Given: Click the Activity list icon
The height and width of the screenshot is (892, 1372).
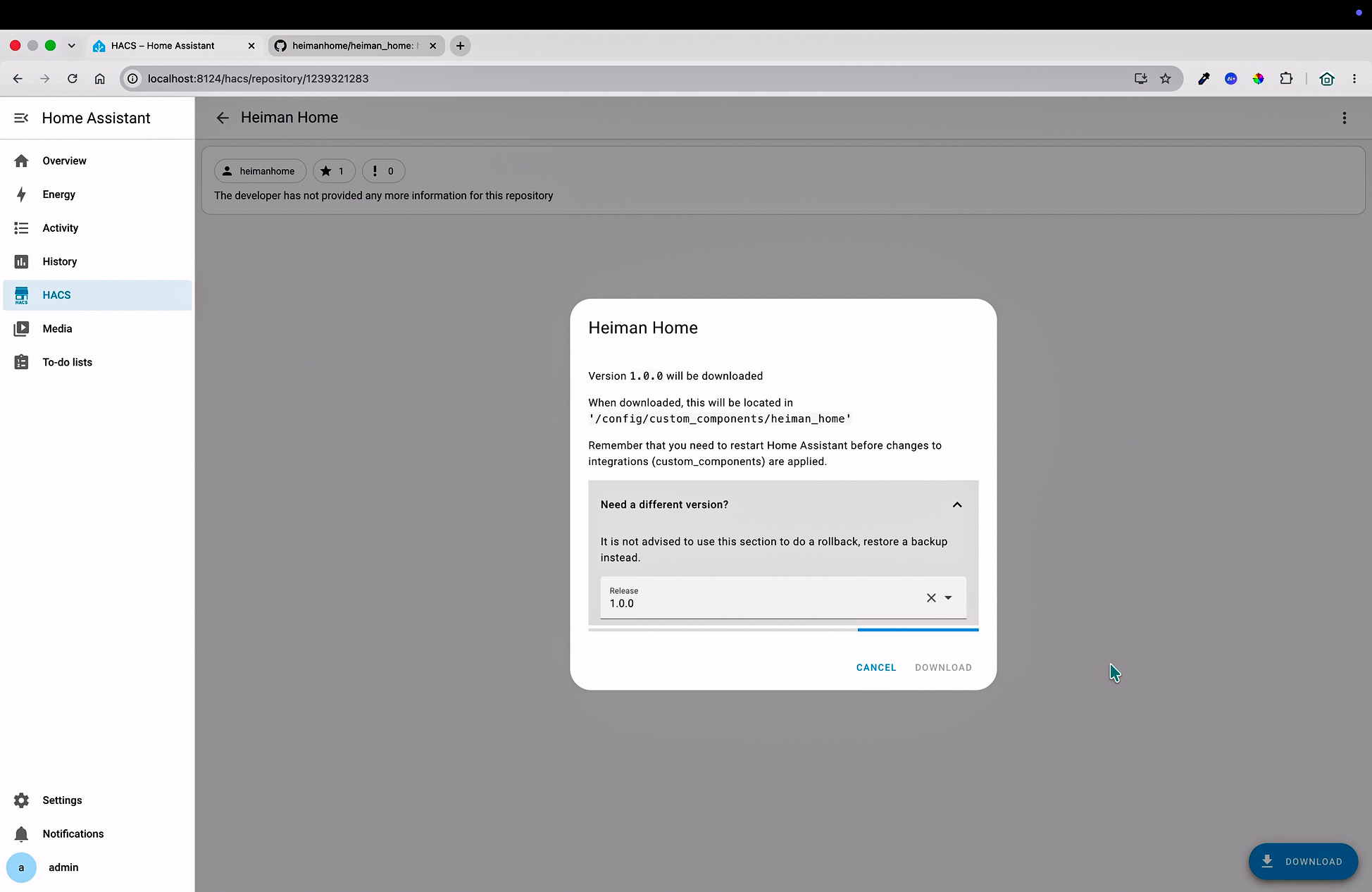Looking at the screenshot, I should (x=21, y=228).
